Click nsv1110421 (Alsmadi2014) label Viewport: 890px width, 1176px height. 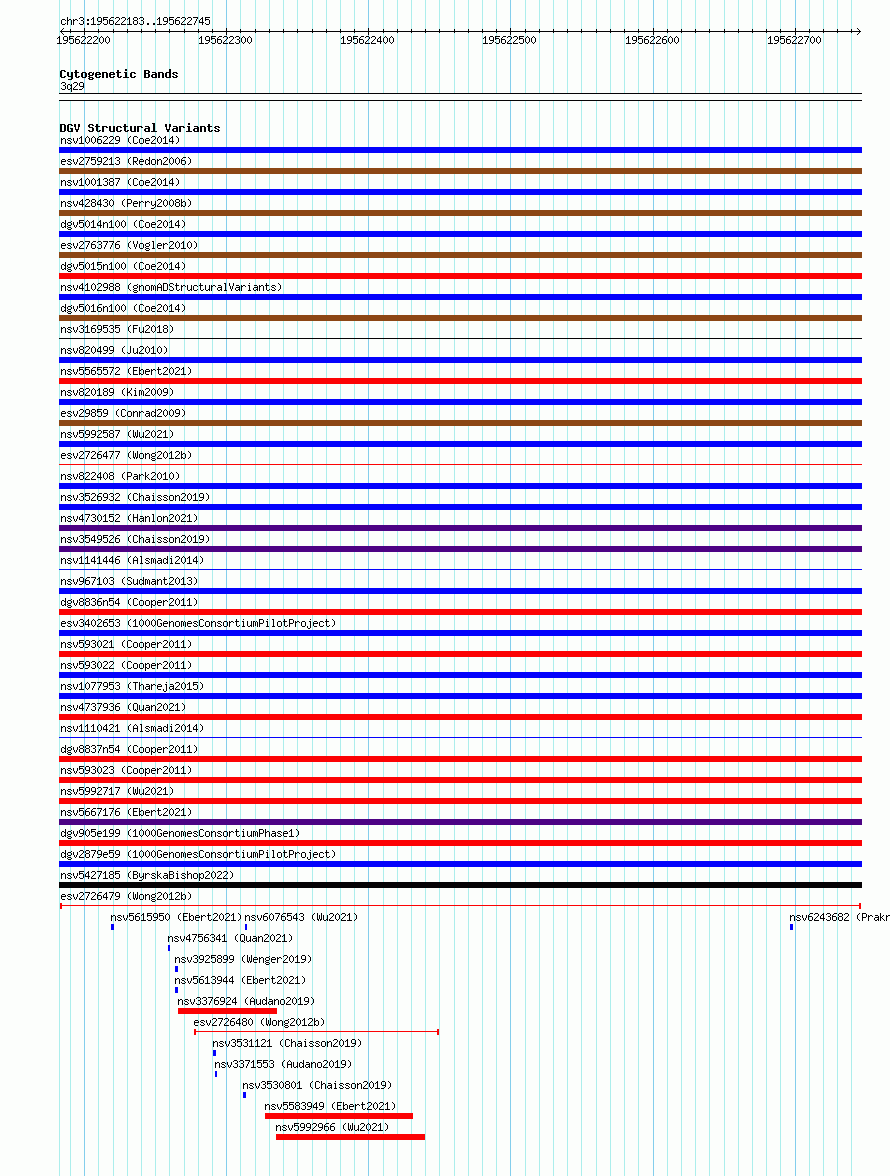[x=132, y=728]
